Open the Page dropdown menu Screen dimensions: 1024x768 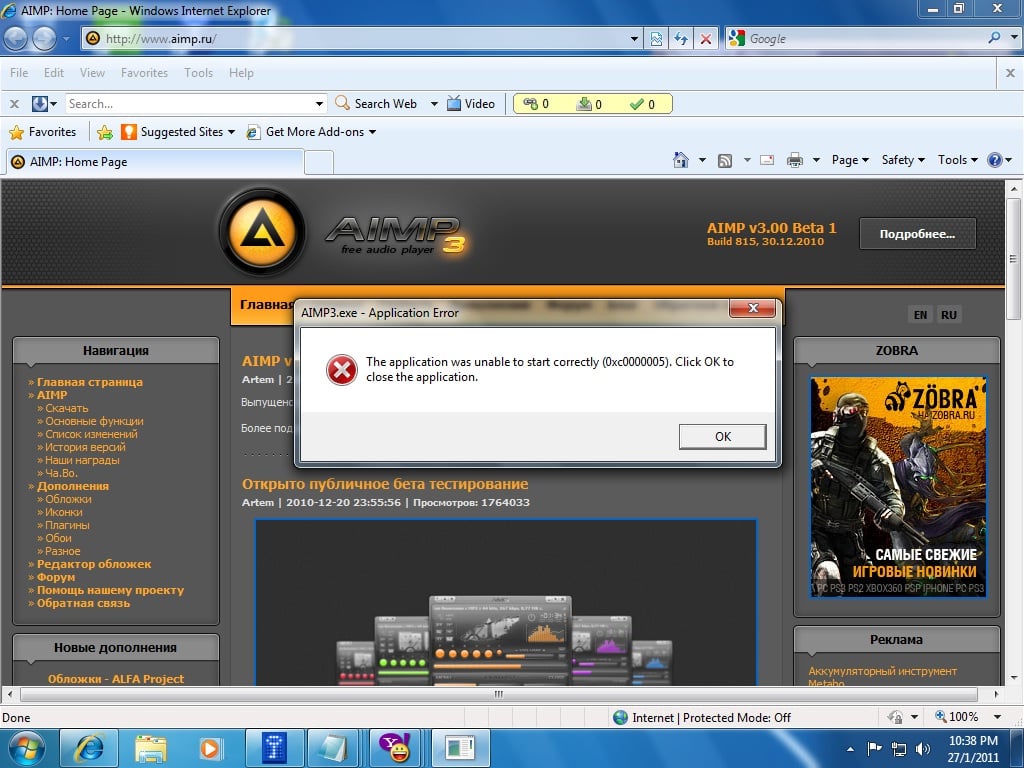click(850, 160)
